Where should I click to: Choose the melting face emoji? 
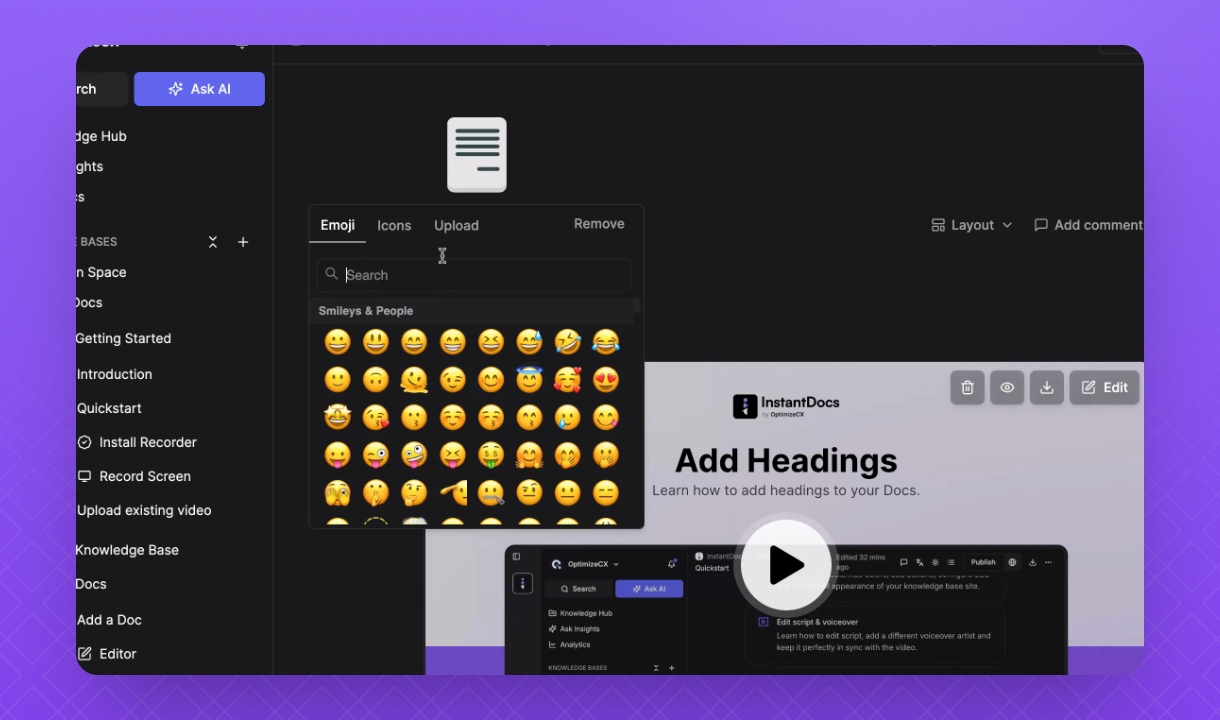(x=414, y=380)
